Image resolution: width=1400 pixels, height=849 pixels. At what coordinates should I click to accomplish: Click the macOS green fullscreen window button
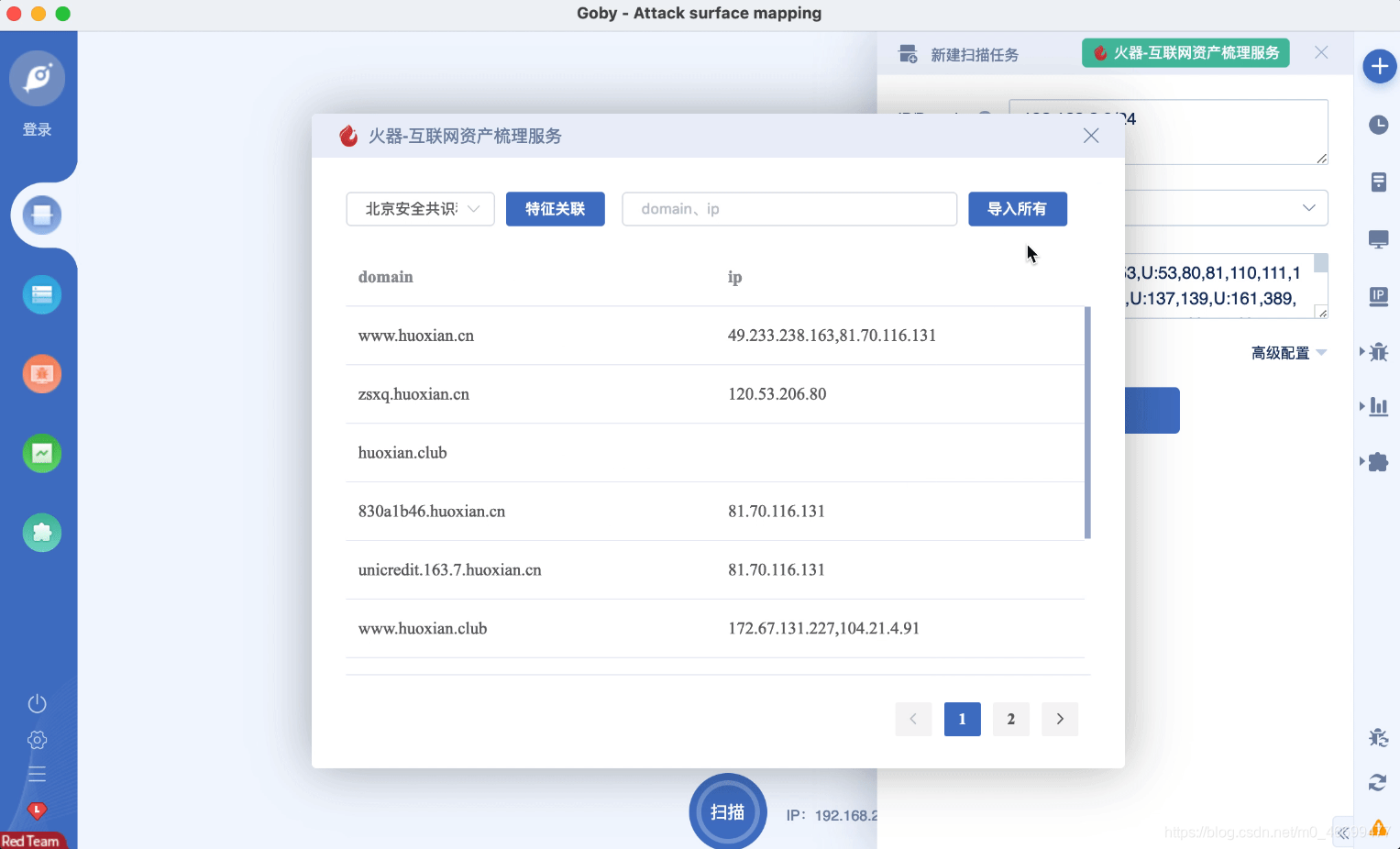[x=62, y=14]
